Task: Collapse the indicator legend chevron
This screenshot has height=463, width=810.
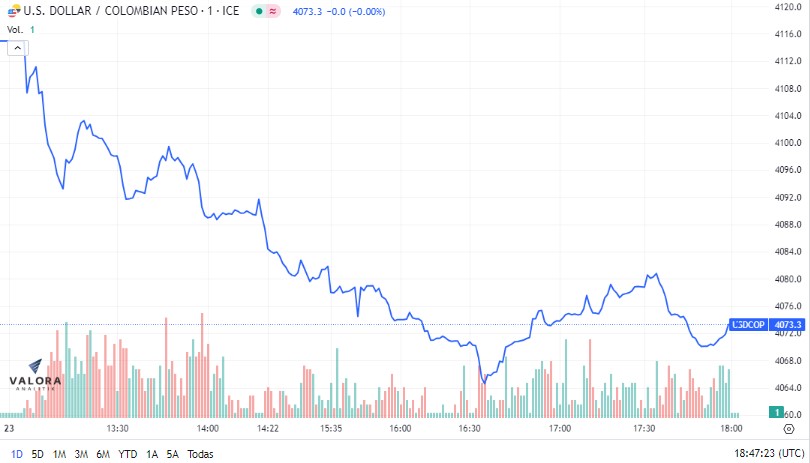Action: 18,48
